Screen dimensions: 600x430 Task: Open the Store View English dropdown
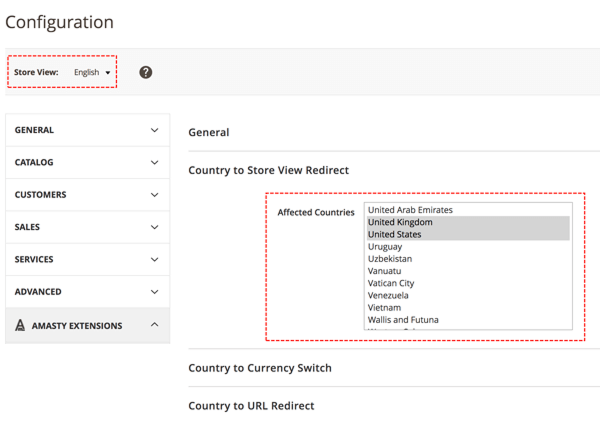tap(92, 73)
